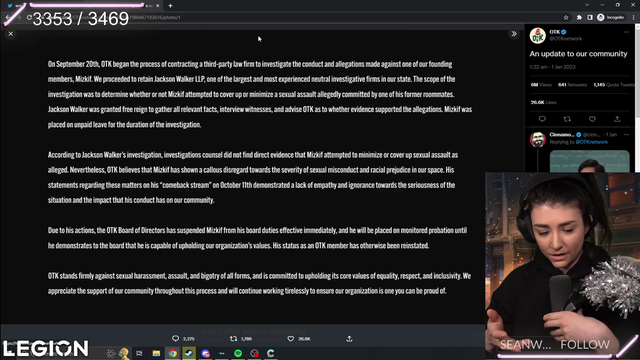Open the Chrome extensions puzzle icon
Screen dimensions: 640x360
click(579, 18)
